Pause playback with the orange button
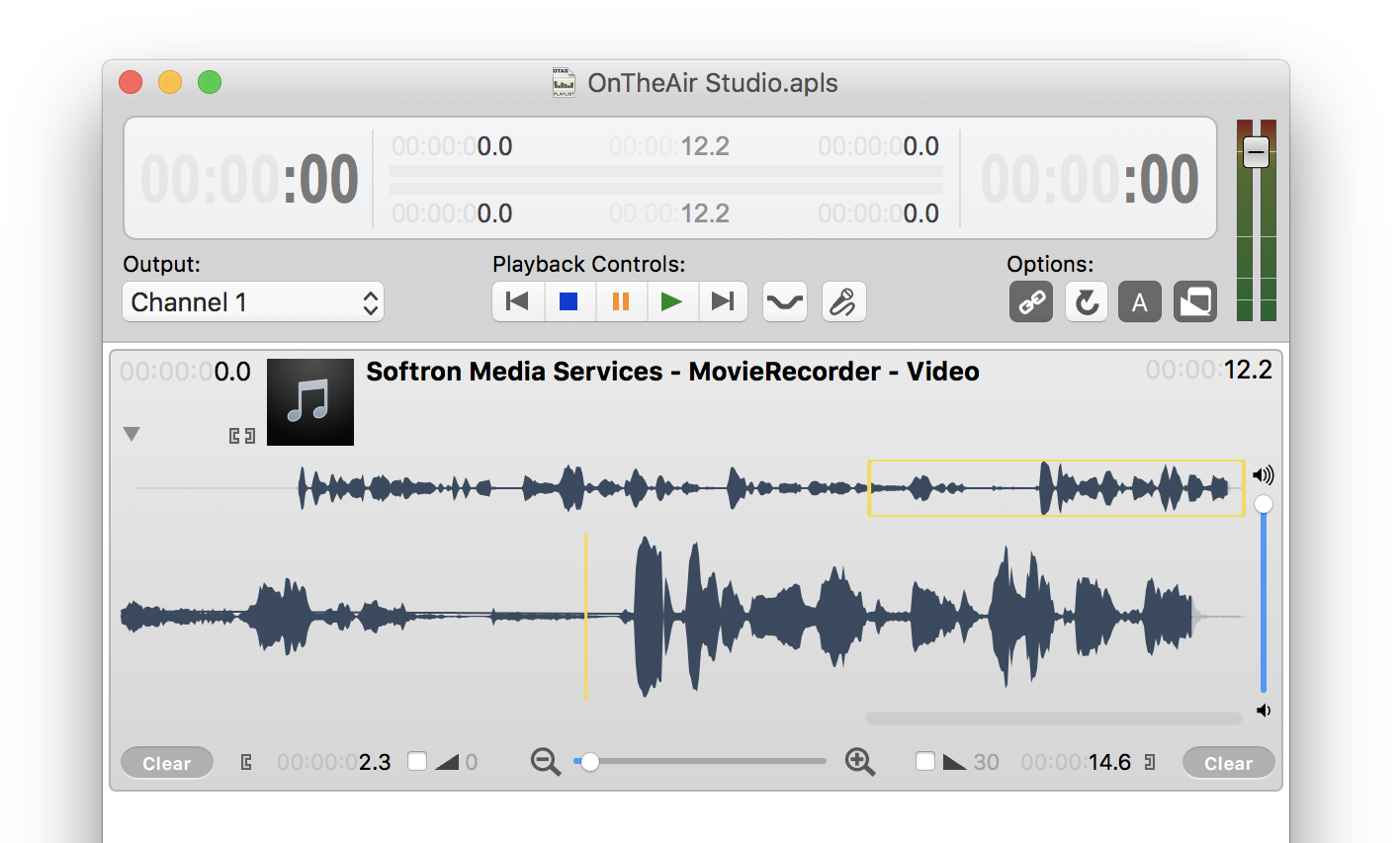 (621, 301)
